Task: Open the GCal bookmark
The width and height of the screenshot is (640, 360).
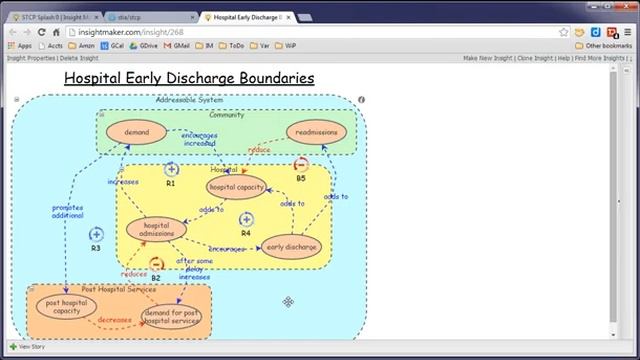Action: 112,46
